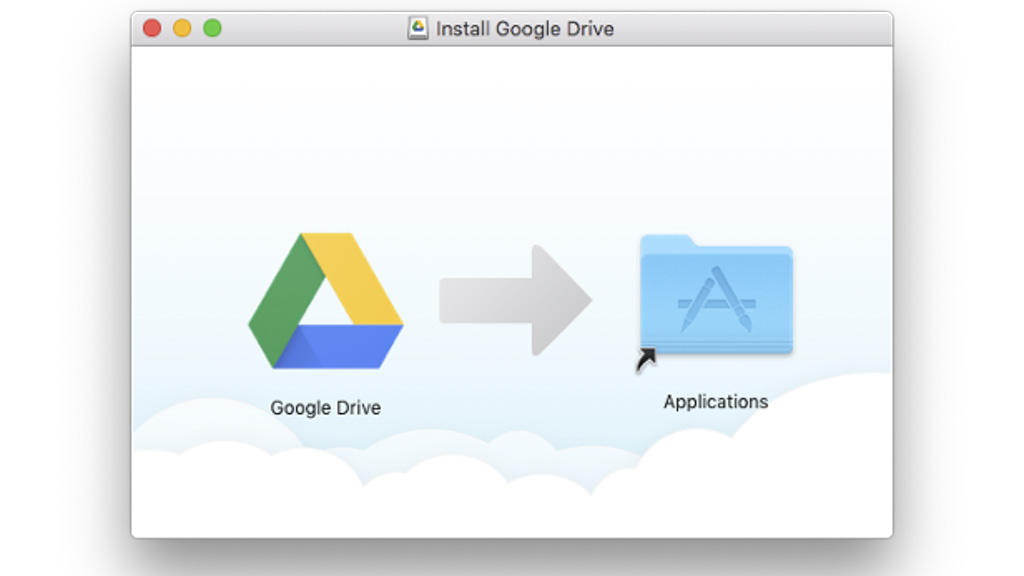
Task: Zoom the window using the green button
Action: 212,28
